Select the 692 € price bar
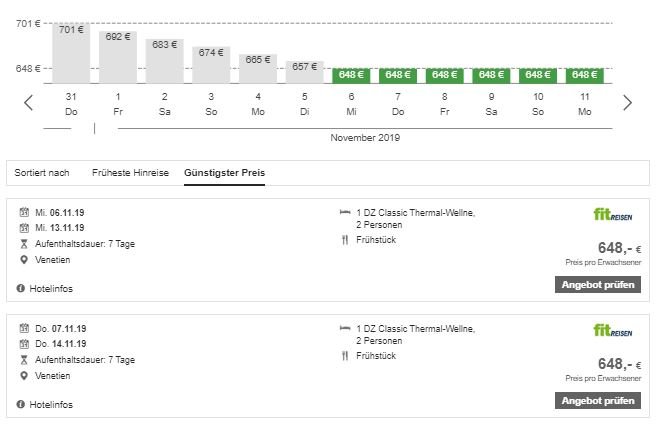Image resolution: width=658 pixels, height=424 pixels. (x=118, y=57)
